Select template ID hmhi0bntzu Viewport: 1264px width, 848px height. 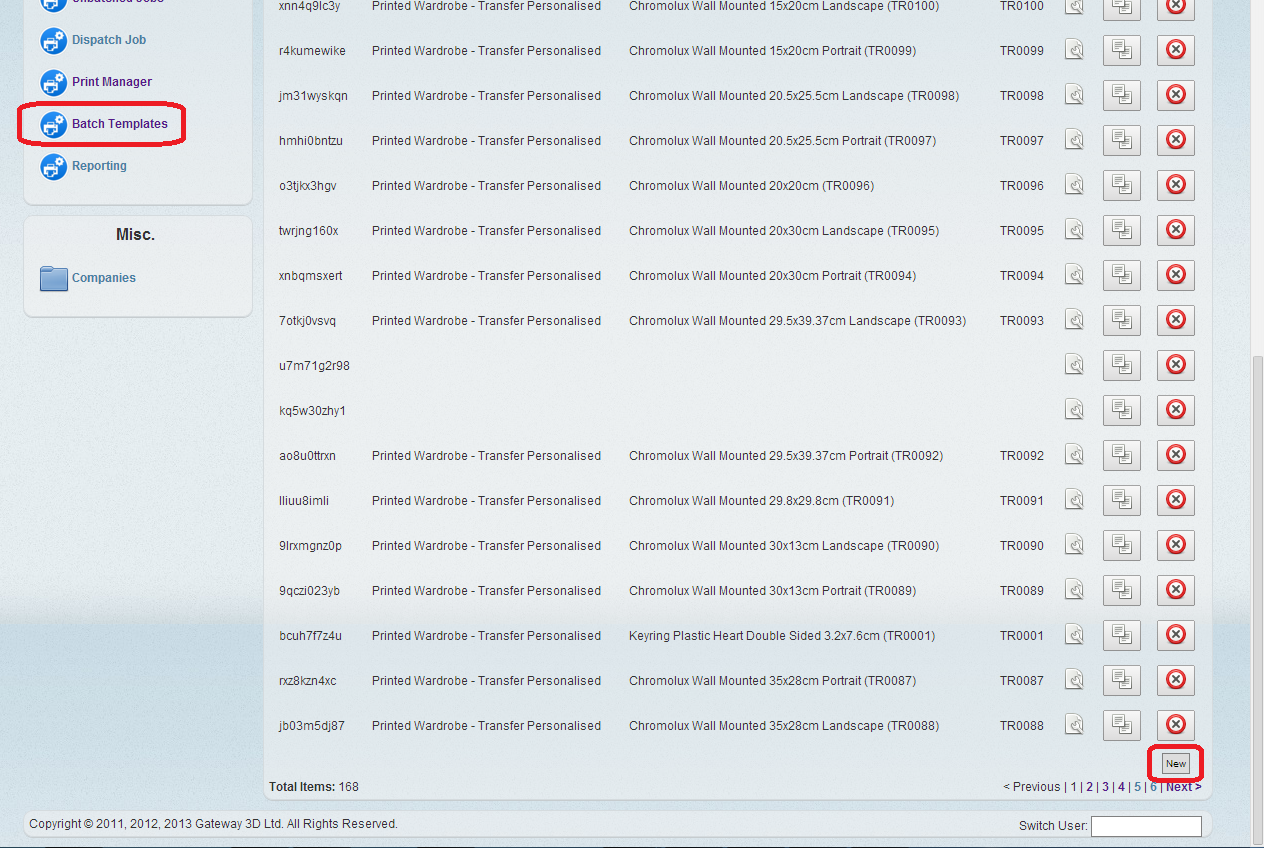(311, 140)
